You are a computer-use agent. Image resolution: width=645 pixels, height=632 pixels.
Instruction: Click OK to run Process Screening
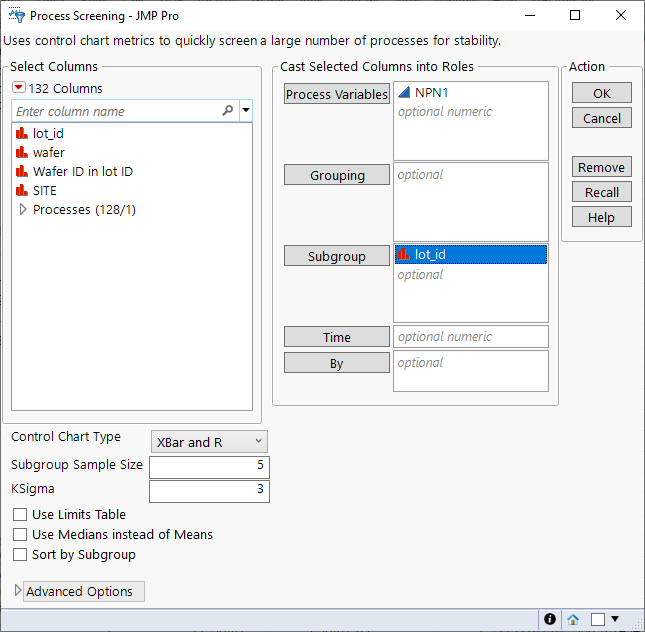point(601,93)
